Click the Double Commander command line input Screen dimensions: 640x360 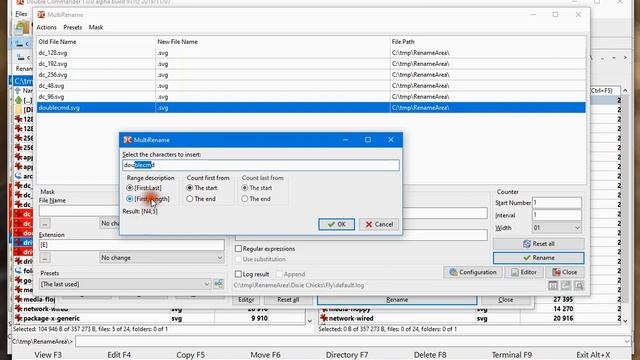click(349, 341)
